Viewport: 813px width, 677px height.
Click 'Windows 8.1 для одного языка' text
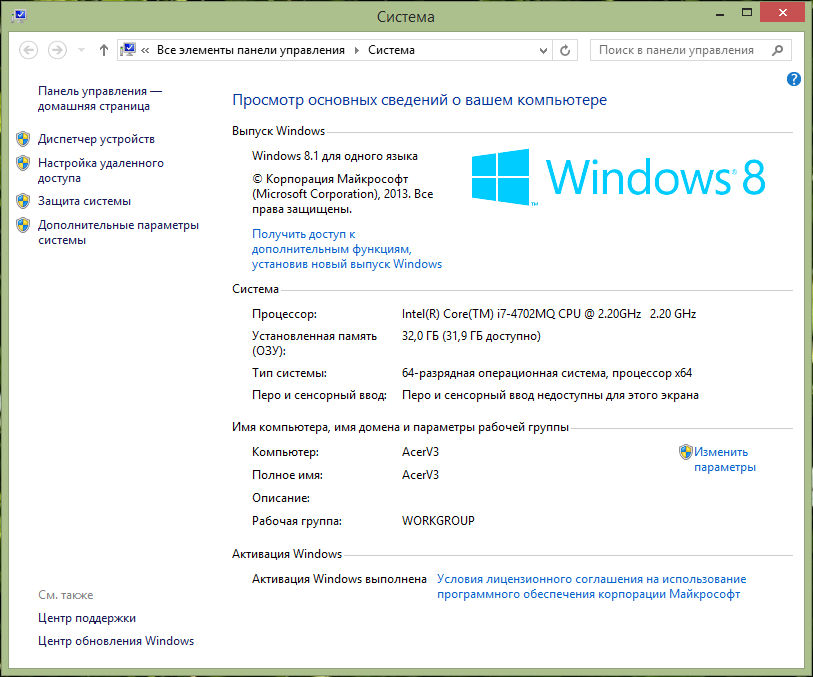click(334, 156)
